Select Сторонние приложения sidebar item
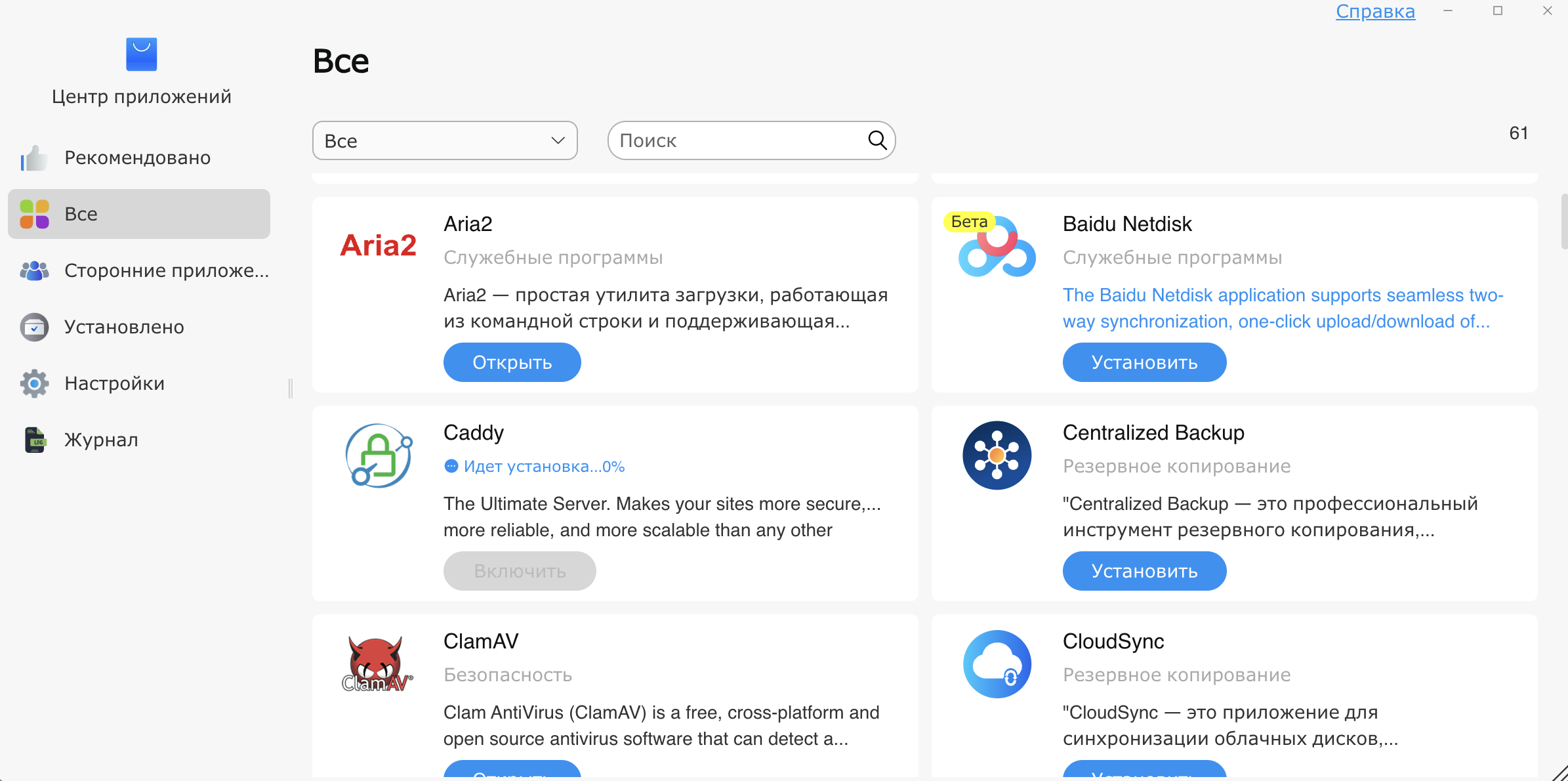Image resolution: width=1568 pixels, height=781 pixels. coord(166,270)
